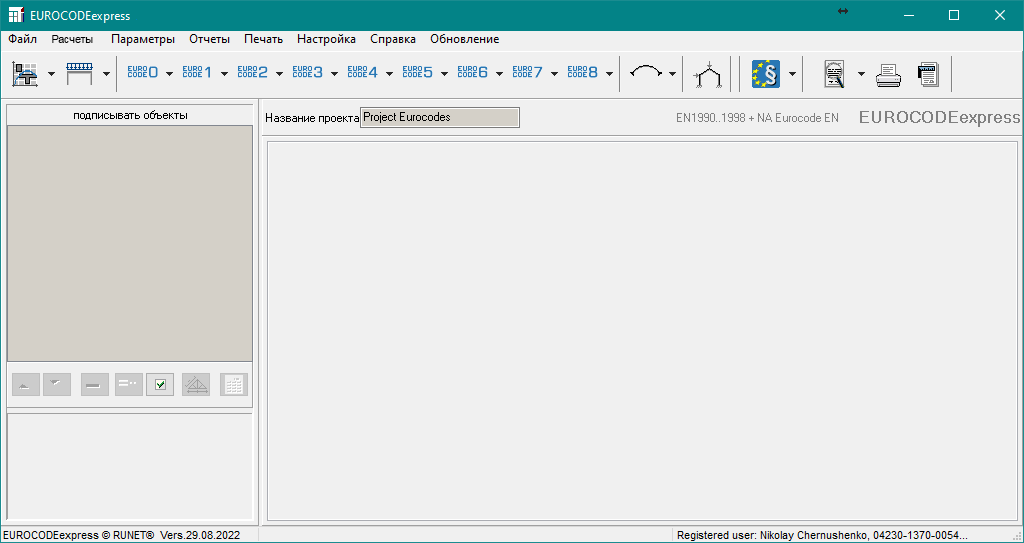Open the Расчеты menu

[72, 39]
